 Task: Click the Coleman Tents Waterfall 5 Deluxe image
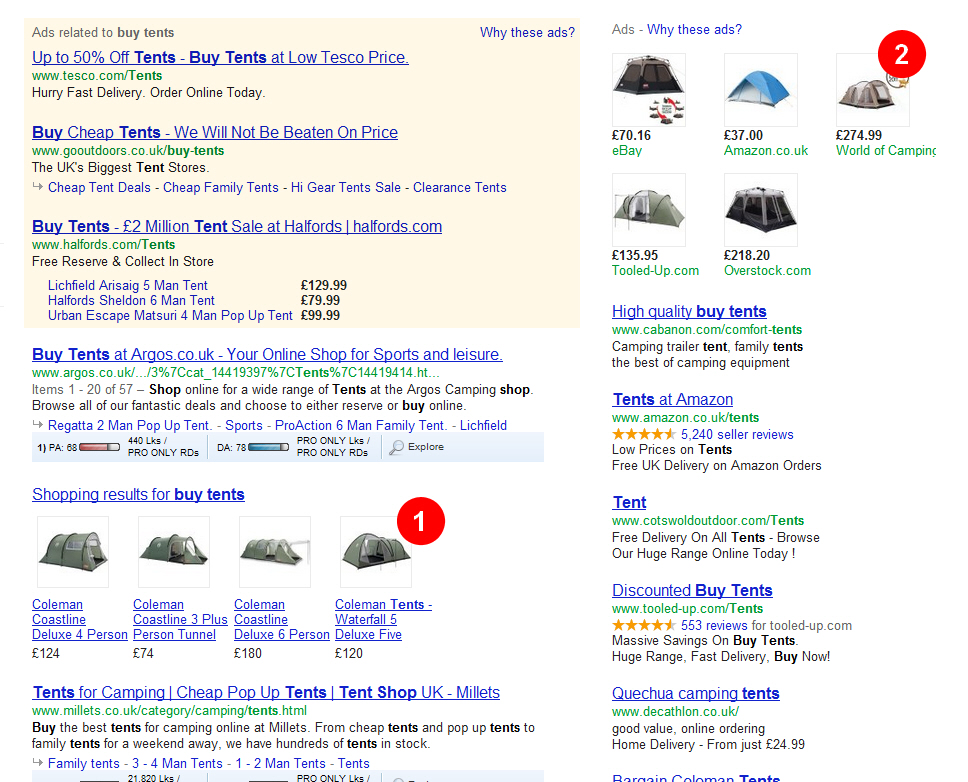coord(376,552)
